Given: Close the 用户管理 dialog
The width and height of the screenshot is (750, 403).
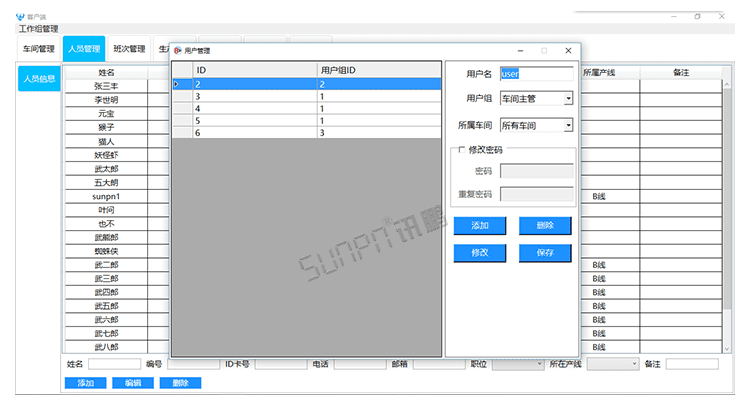Looking at the screenshot, I should (x=568, y=50).
